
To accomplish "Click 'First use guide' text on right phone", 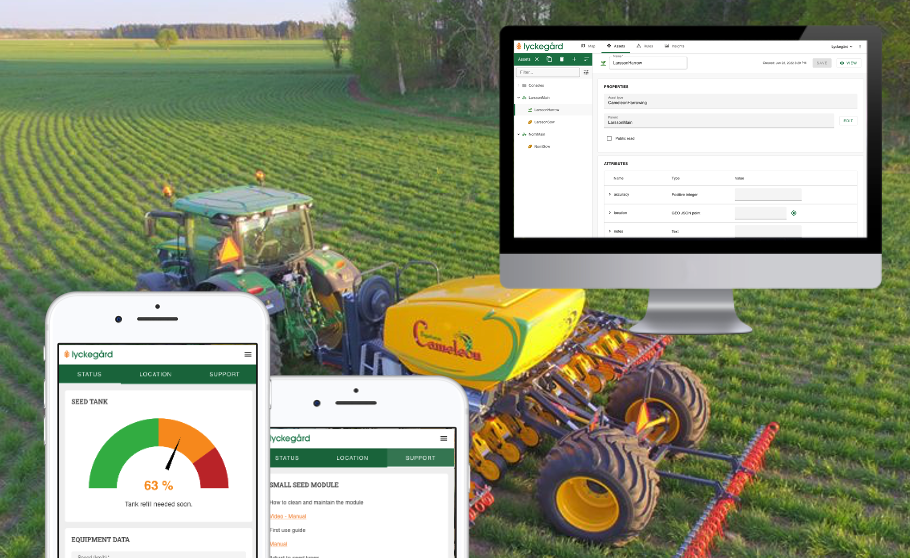I will (288, 530).
